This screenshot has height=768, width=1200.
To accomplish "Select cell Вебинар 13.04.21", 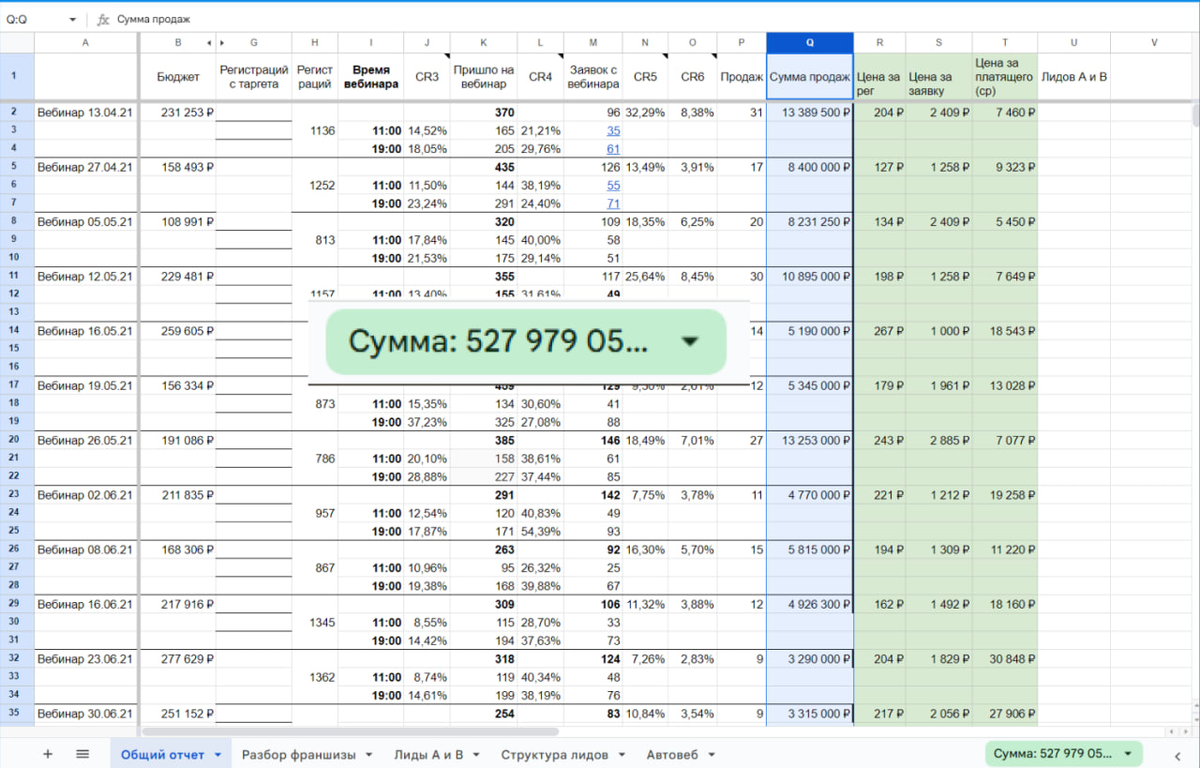I will click(86, 112).
